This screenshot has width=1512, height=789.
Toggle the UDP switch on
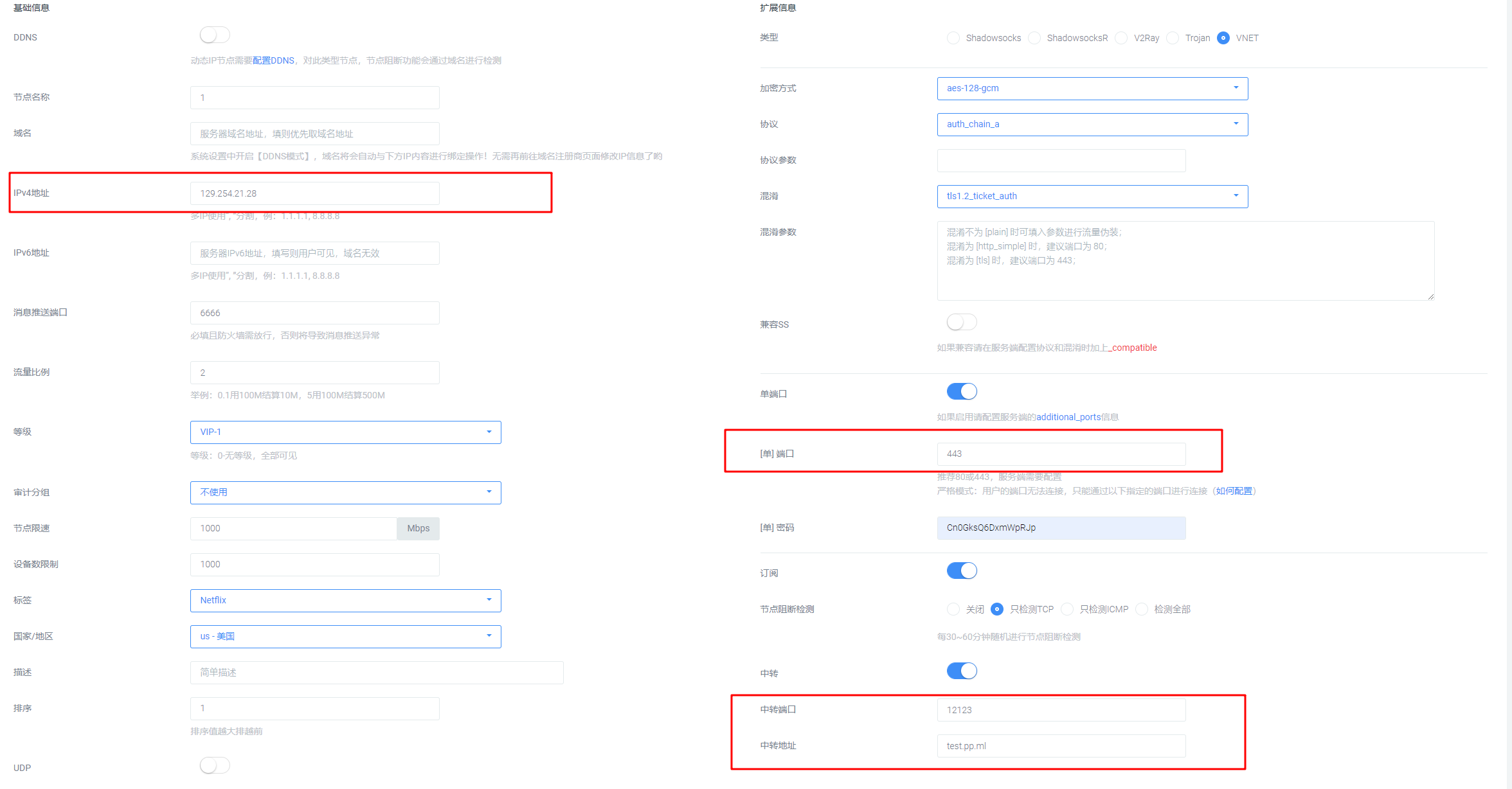(214, 765)
